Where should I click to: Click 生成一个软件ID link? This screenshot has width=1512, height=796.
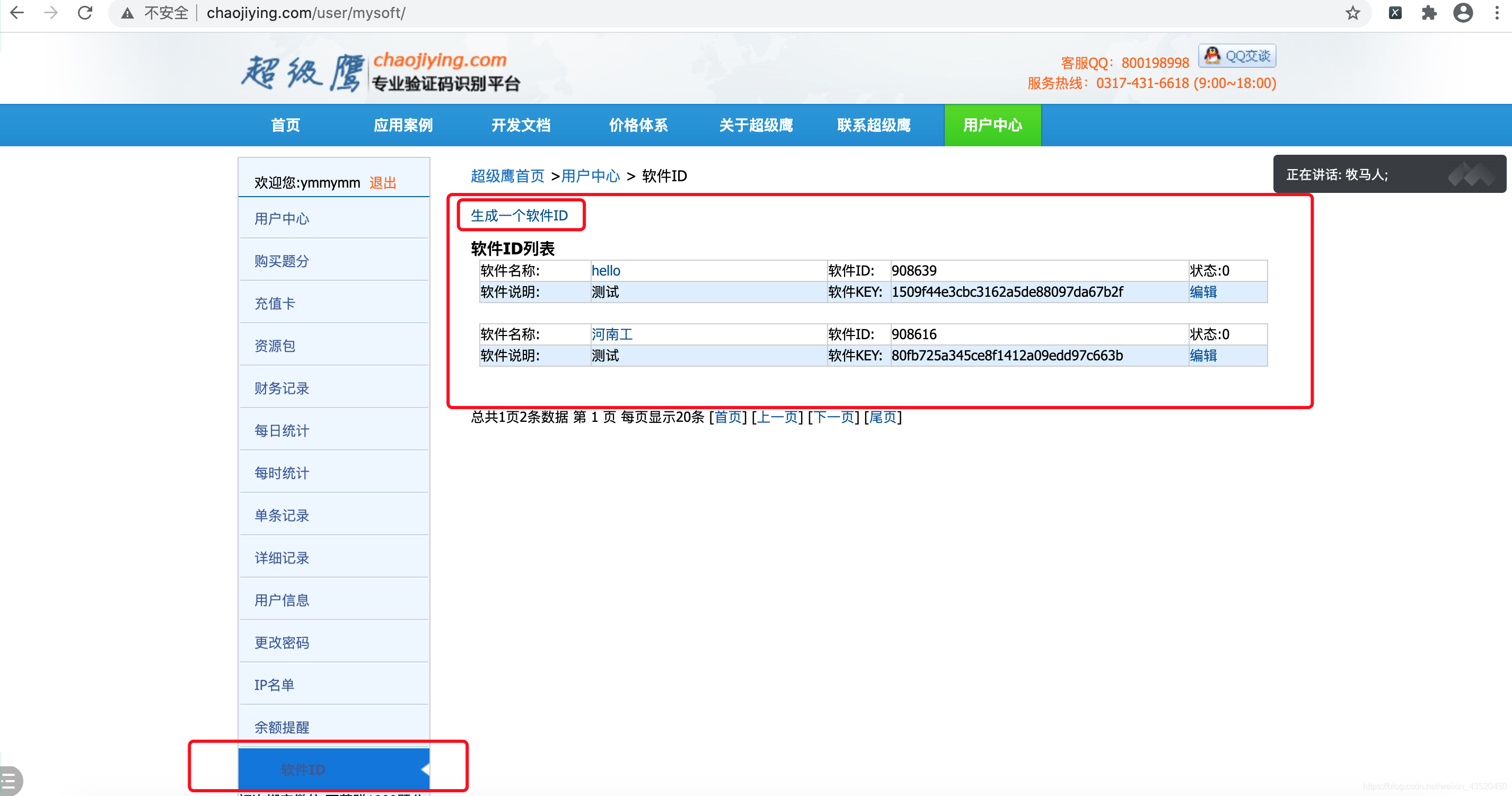[519, 216]
